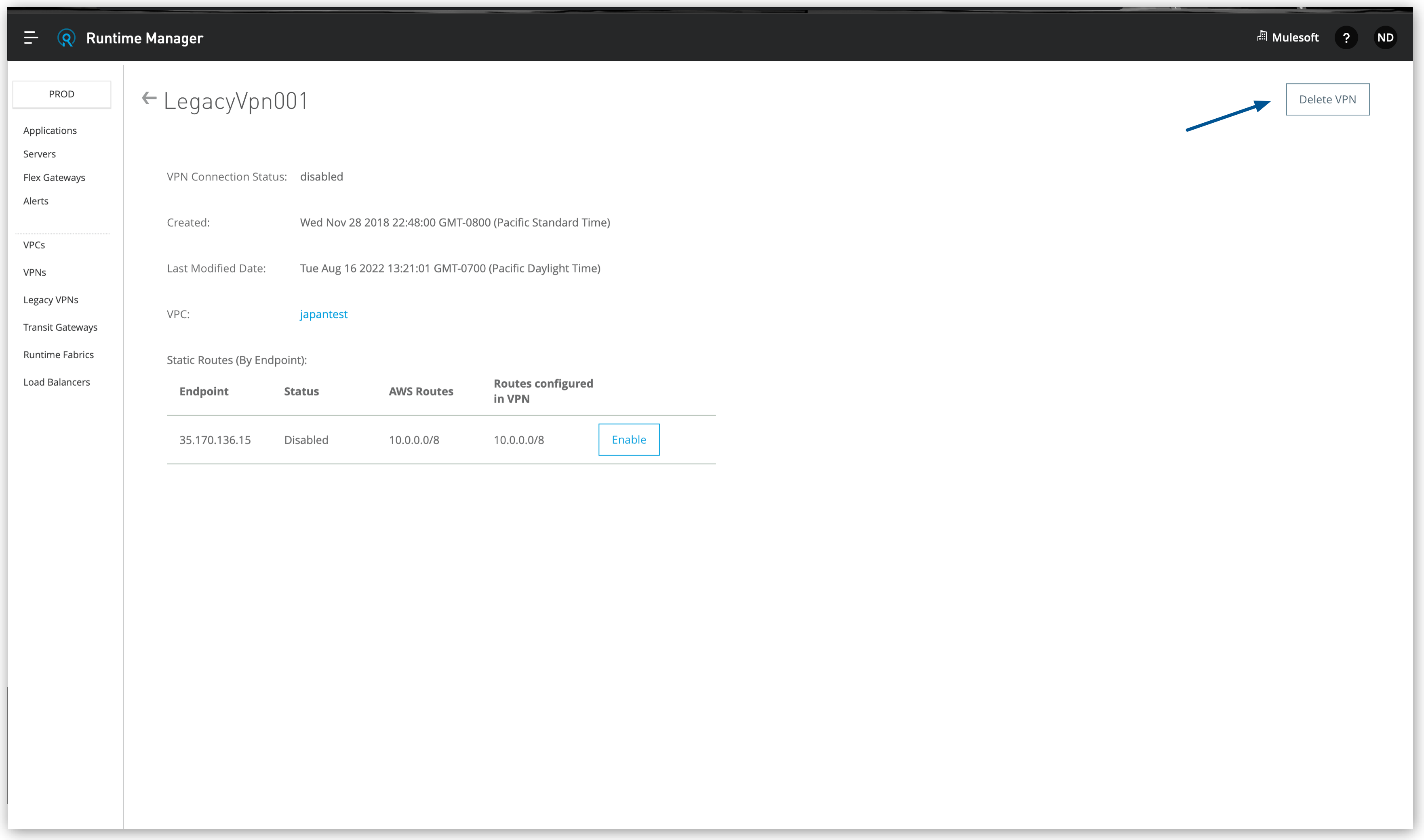Go to Applications in sidebar
This screenshot has width=1424, height=840.
point(50,131)
